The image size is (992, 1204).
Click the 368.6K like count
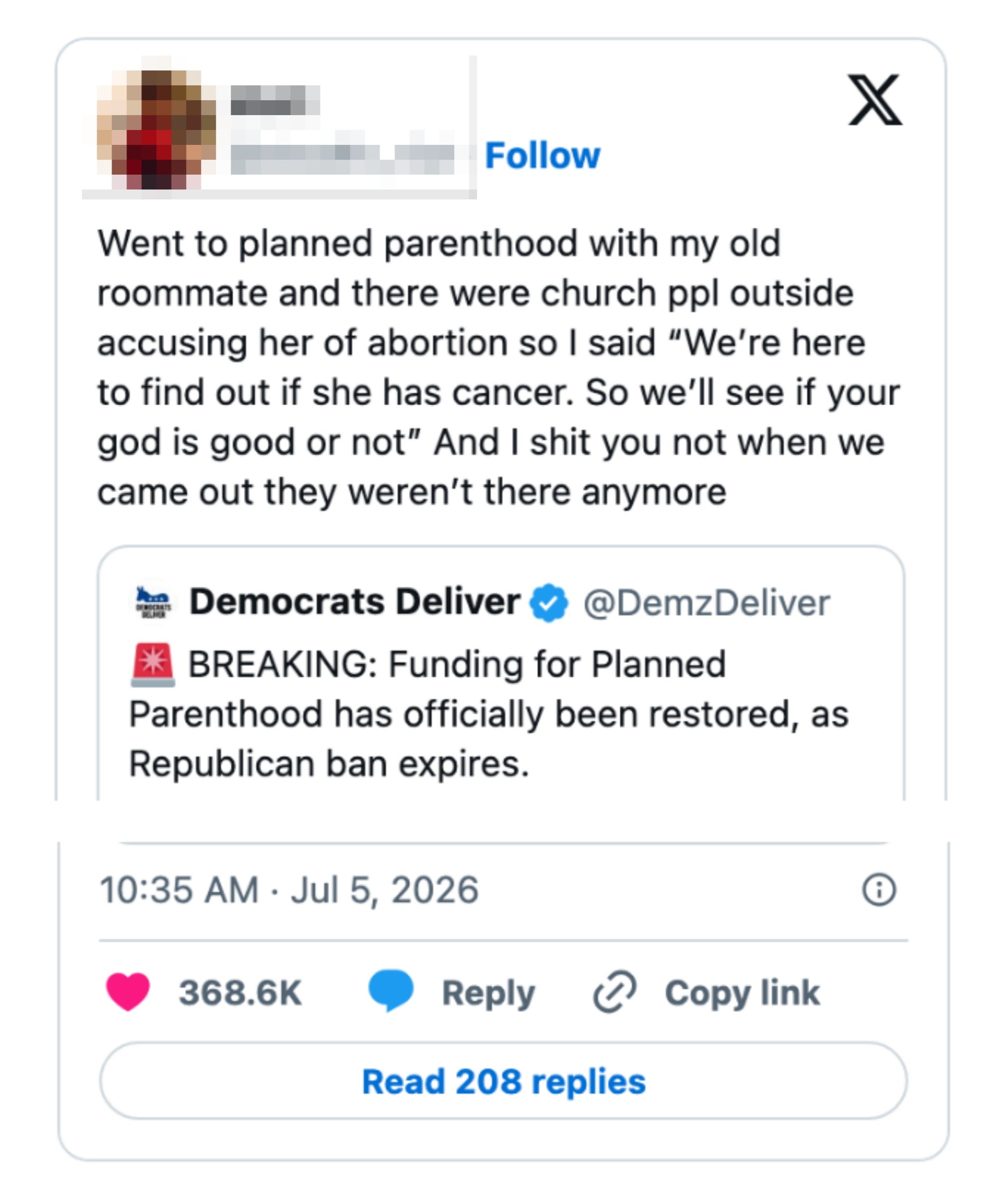[x=240, y=993]
